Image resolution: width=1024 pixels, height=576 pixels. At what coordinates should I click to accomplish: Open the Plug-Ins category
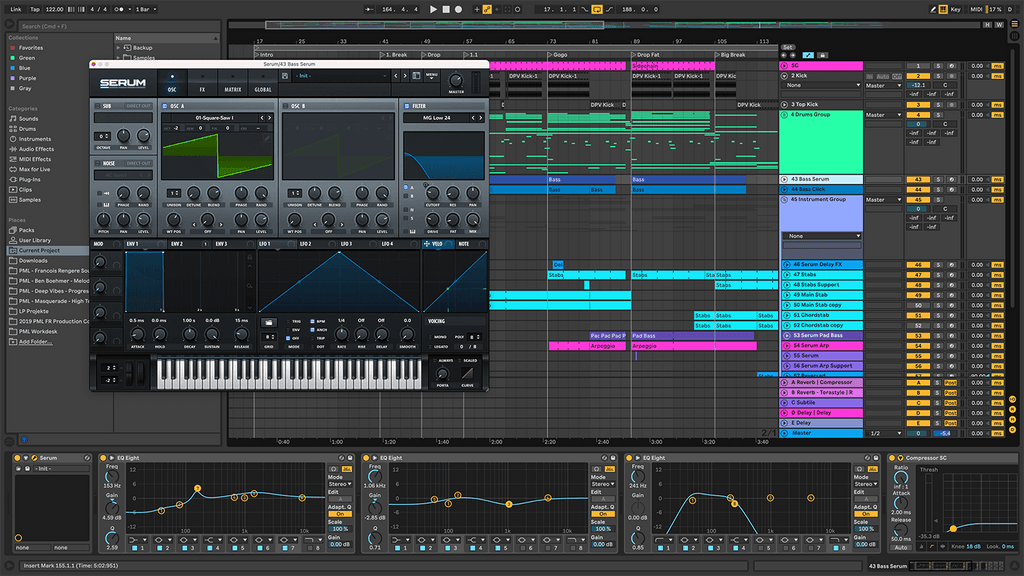click(29, 180)
